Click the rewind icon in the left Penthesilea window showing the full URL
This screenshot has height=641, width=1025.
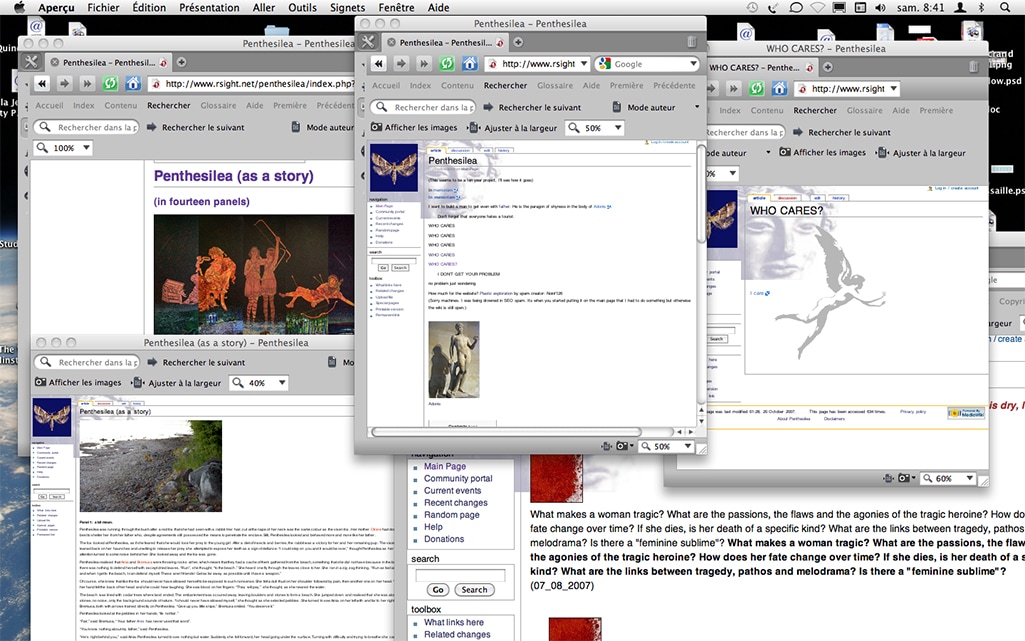point(42,84)
